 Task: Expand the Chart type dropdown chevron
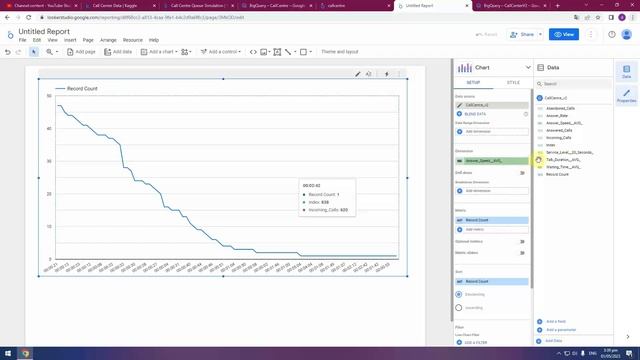coord(528,67)
